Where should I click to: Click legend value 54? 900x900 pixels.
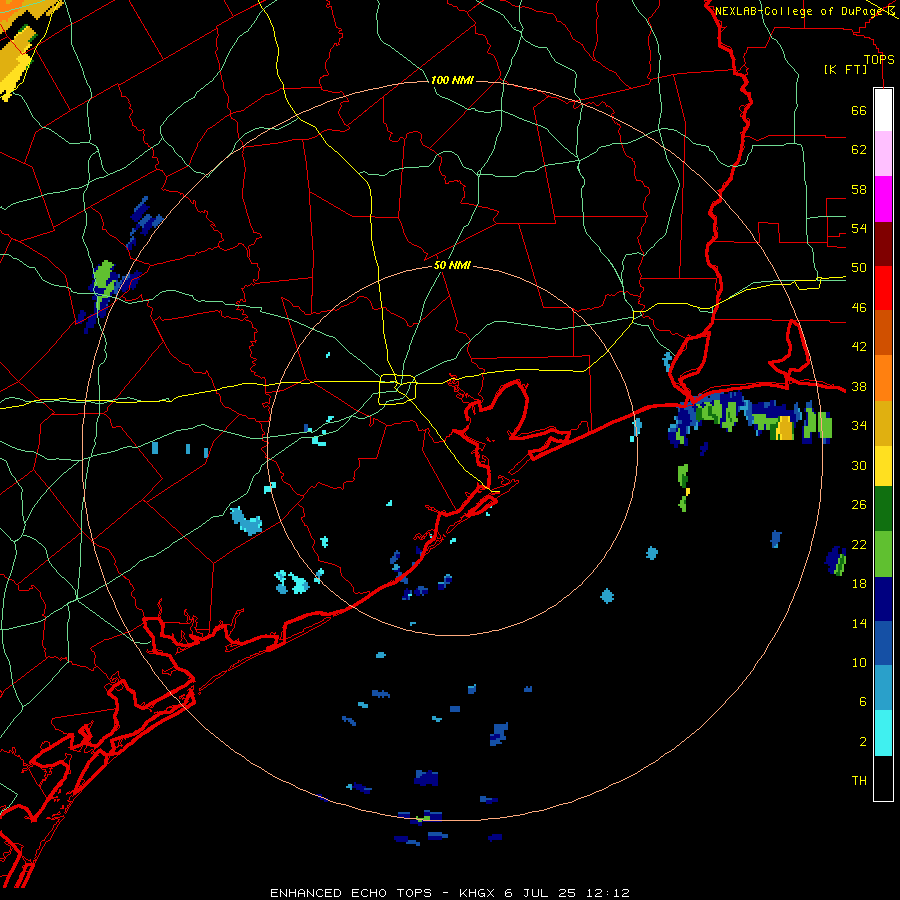(859, 228)
